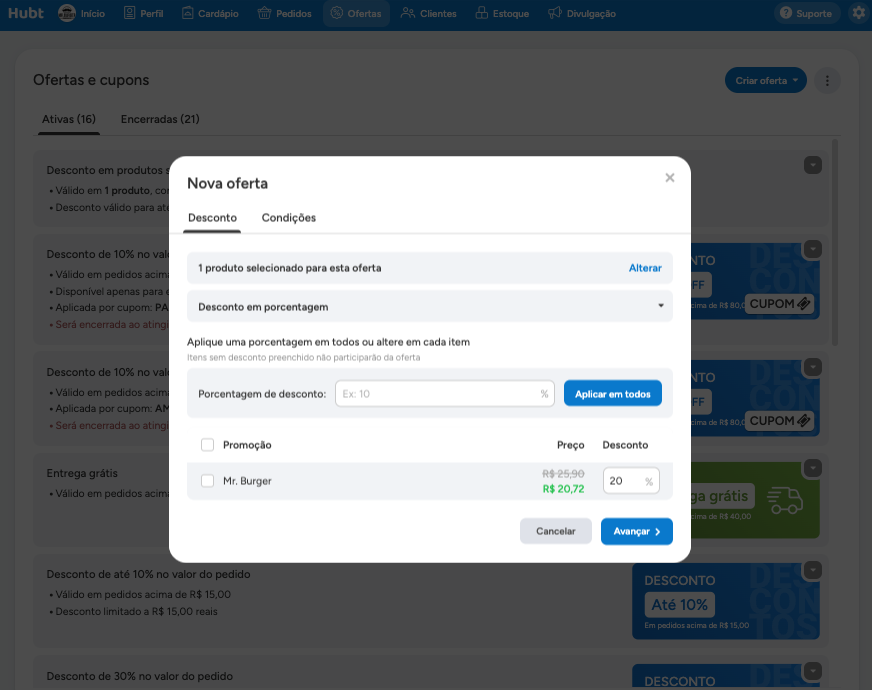This screenshot has height=690, width=872.
Task: Edit the Mr. Burger discount field
Action: pyautogui.click(x=631, y=481)
